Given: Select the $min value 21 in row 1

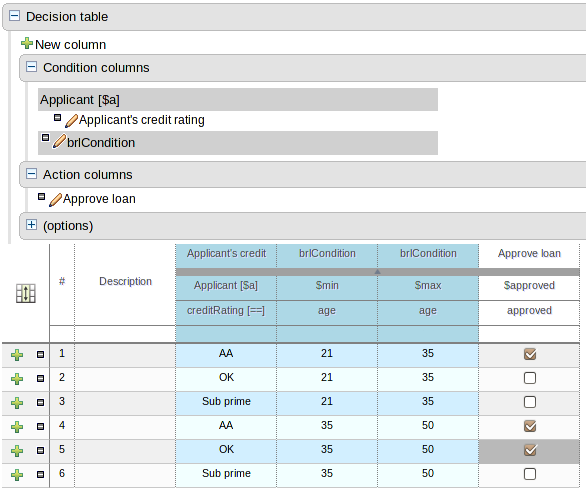Looking at the screenshot, I should (x=327, y=354).
